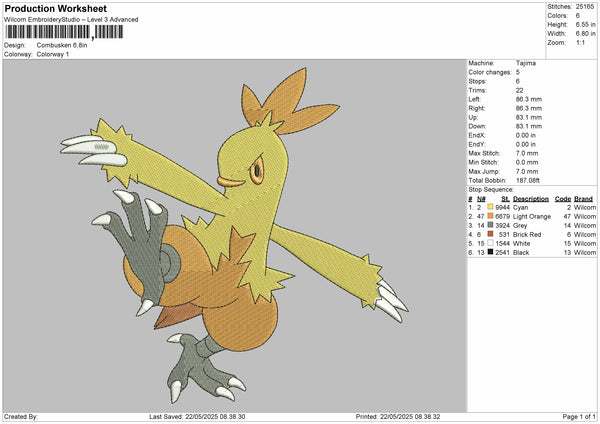
Task: Click the EndX value '0.00 in'
Action: [526, 135]
